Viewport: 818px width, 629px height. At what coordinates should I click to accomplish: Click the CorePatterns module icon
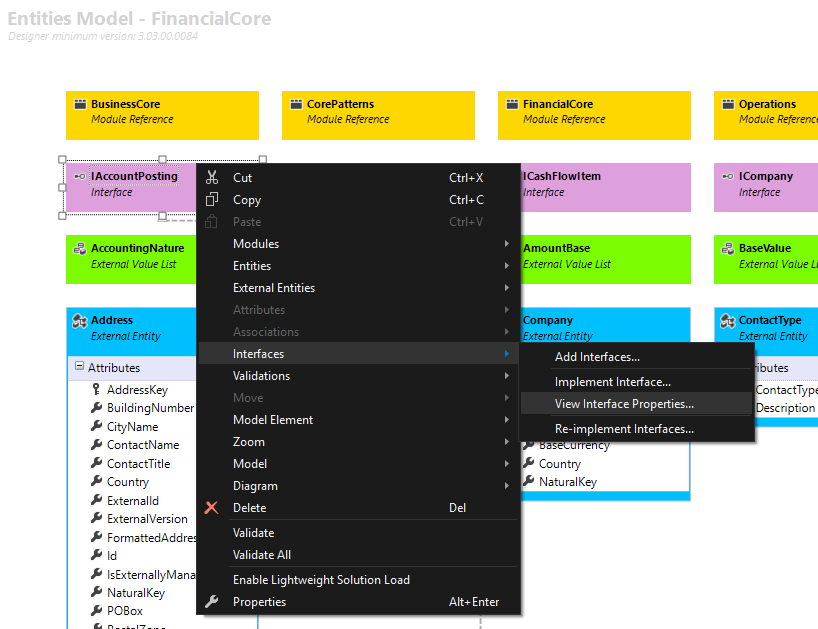point(296,104)
